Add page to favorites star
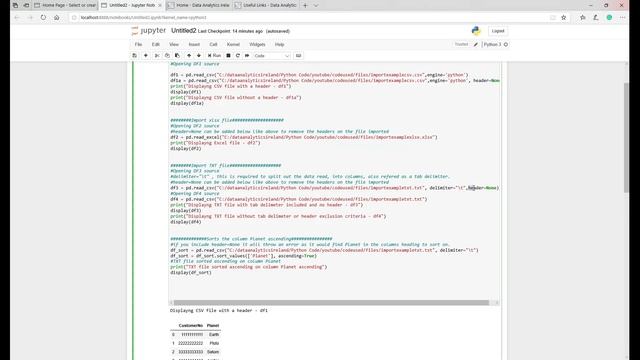The image size is (640, 360). tap(564, 18)
